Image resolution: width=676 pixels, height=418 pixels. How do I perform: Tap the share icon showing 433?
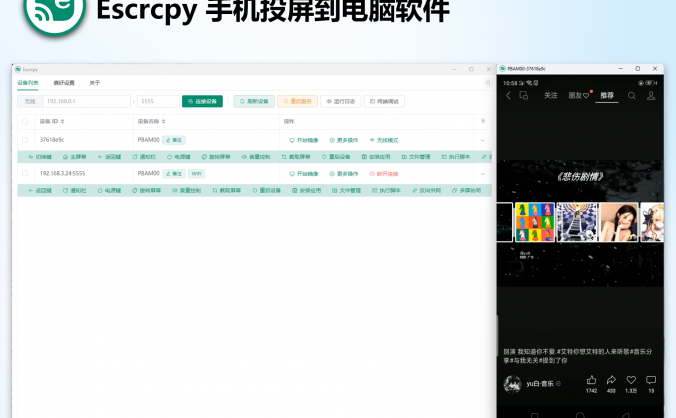click(611, 380)
